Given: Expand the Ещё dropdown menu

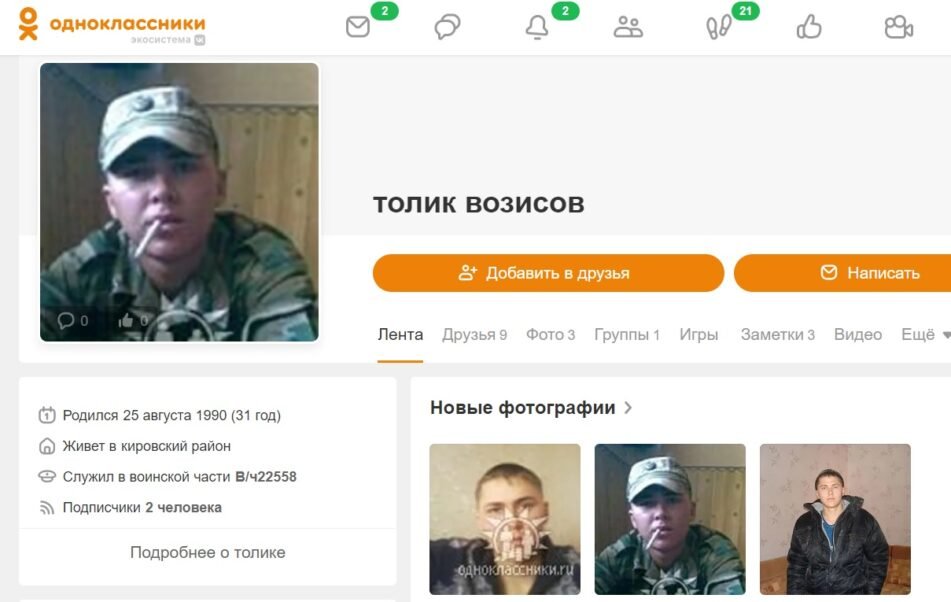Looking at the screenshot, I should [x=926, y=335].
